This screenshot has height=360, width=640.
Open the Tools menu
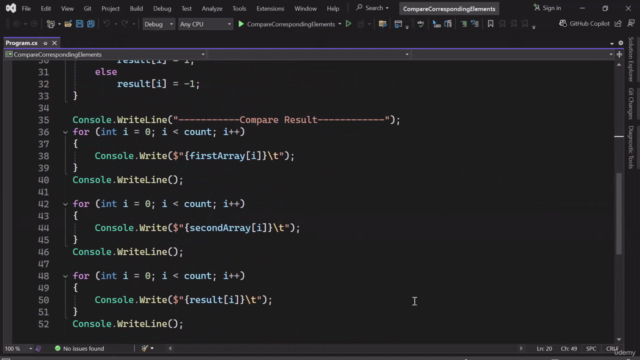point(239,8)
